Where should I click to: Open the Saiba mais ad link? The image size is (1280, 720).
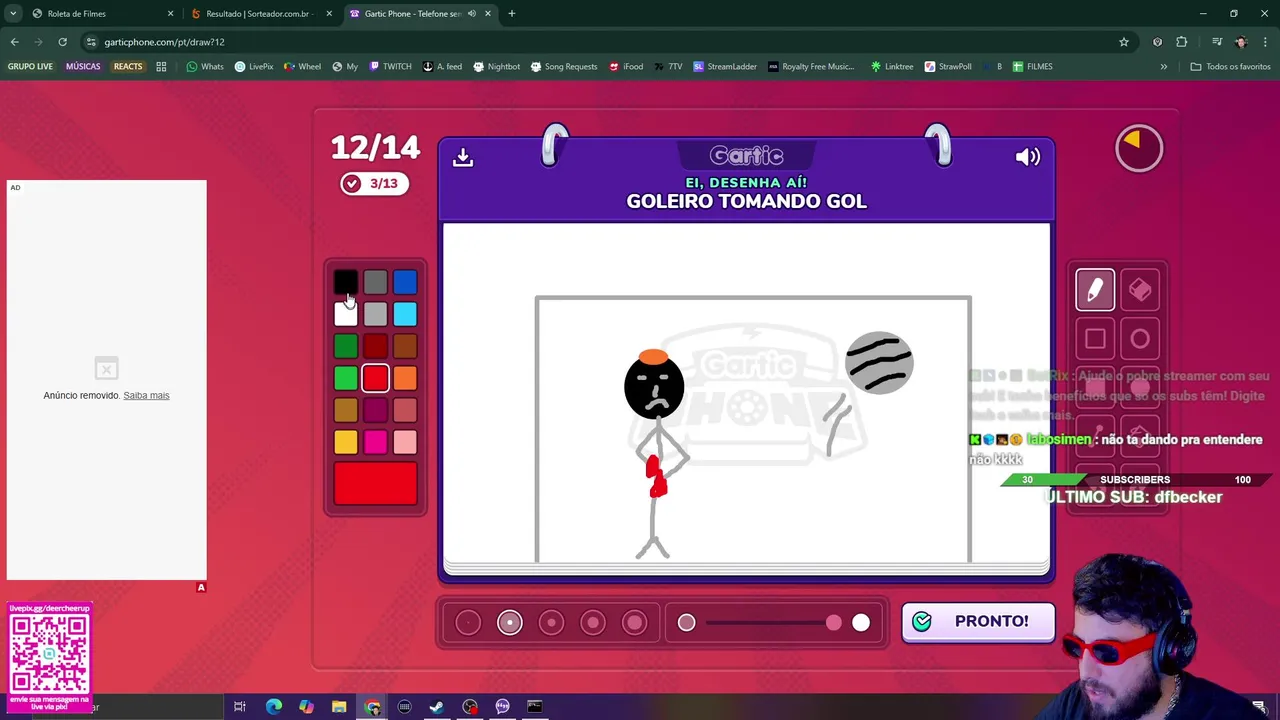[146, 395]
